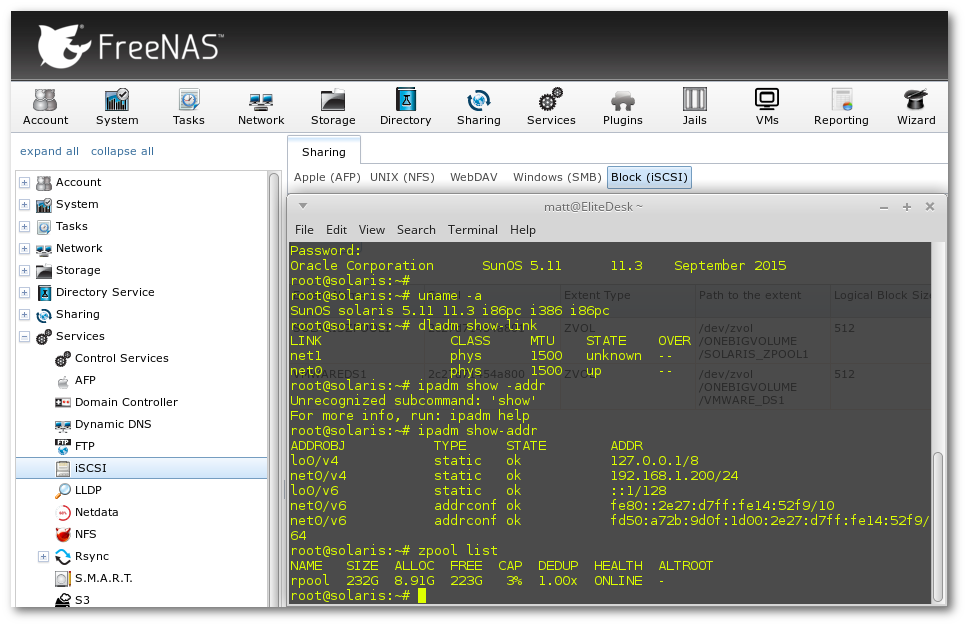Open the Jails toolbar icon
This screenshot has height=626, width=967.
point(694,107)
